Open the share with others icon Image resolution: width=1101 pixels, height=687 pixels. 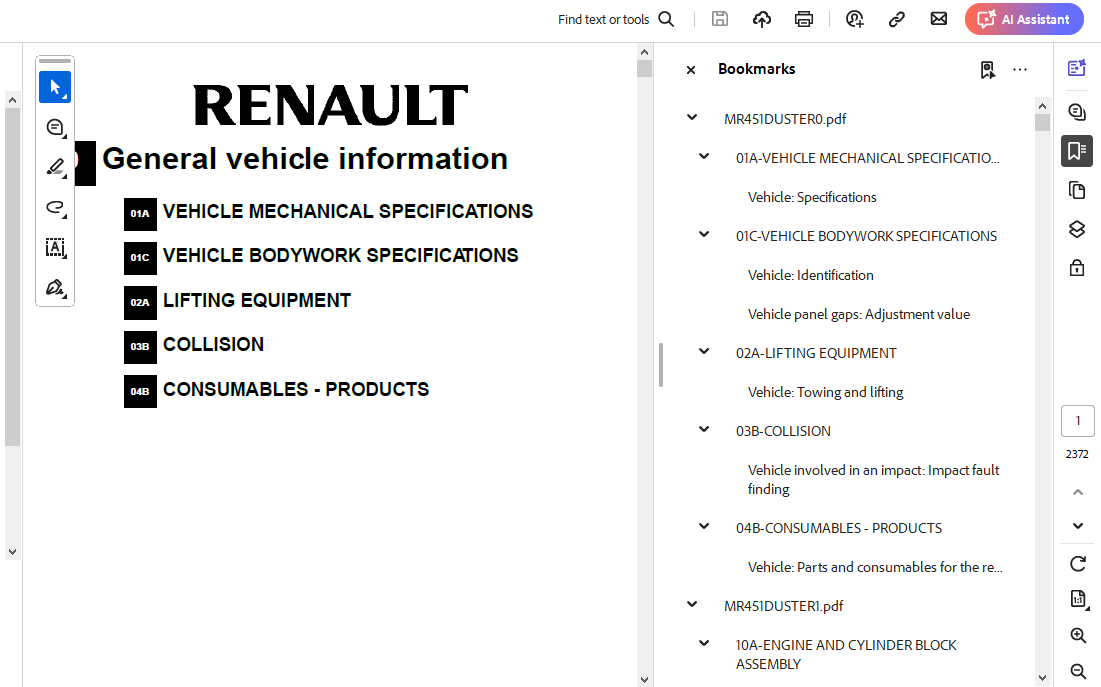(855, 19)
